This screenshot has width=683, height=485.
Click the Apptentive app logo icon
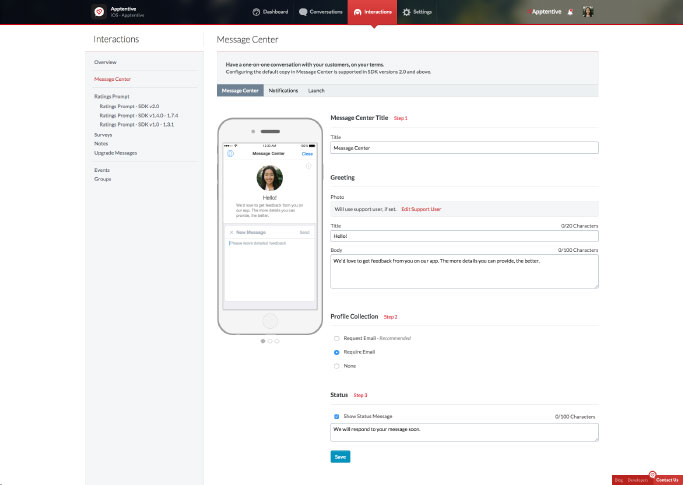pyautogui.click(x=99, y=12)
